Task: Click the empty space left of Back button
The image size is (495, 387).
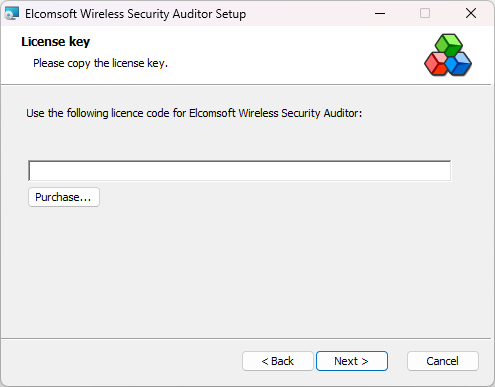Action: point(122,361)
